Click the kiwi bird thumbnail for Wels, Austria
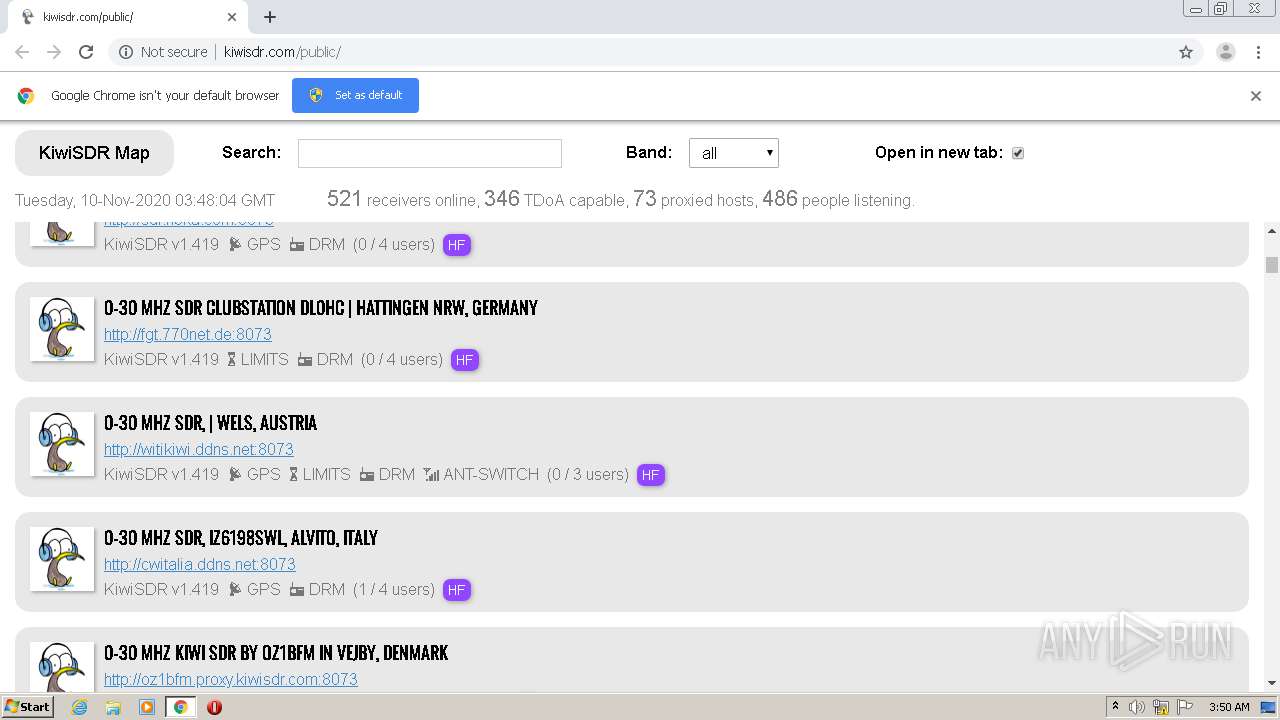 click(x=62, y=444)
